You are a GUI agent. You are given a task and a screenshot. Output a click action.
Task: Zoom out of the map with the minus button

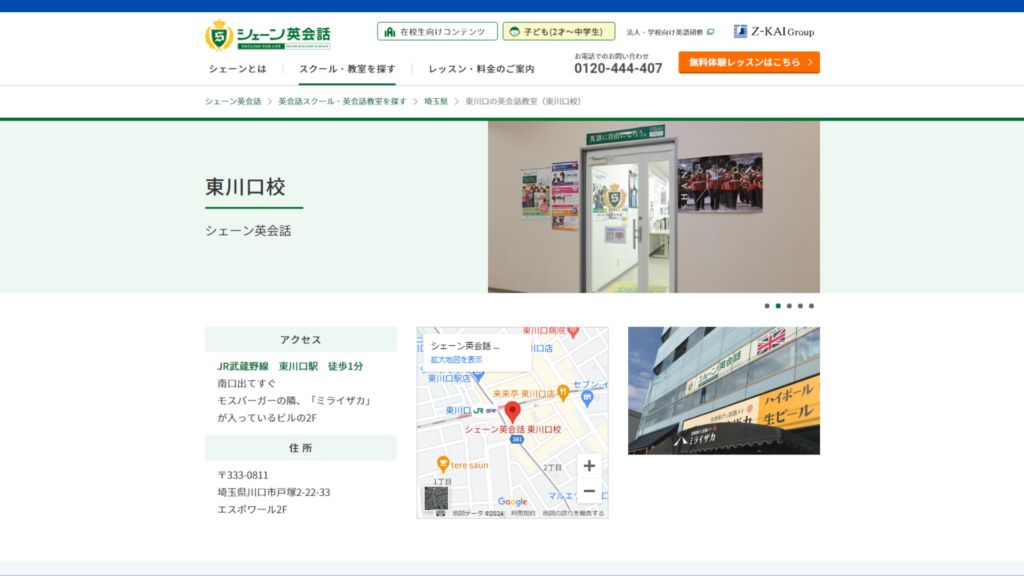589,491
